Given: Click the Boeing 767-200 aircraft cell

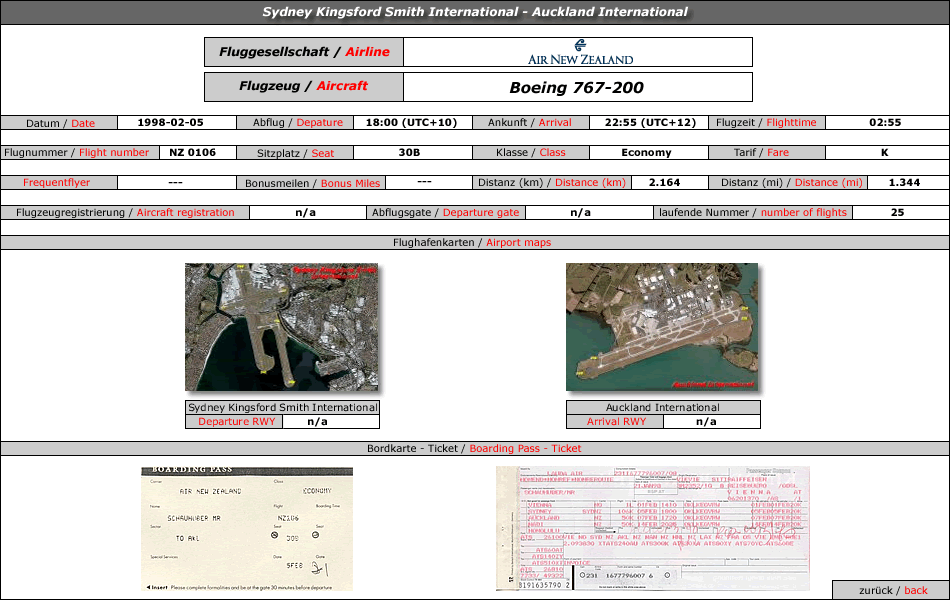Looking at the screenshot, I should pos(578,87).
